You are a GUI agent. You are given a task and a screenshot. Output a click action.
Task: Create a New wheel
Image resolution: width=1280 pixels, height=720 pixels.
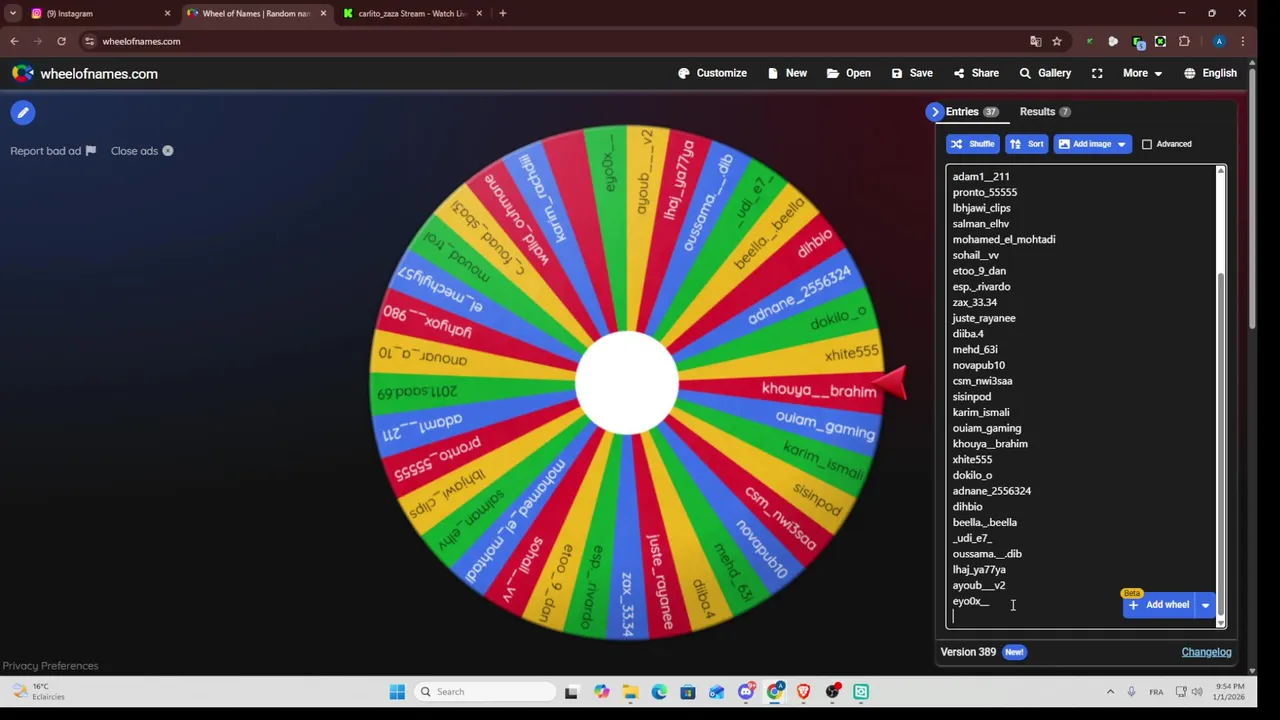coord(787,73)
